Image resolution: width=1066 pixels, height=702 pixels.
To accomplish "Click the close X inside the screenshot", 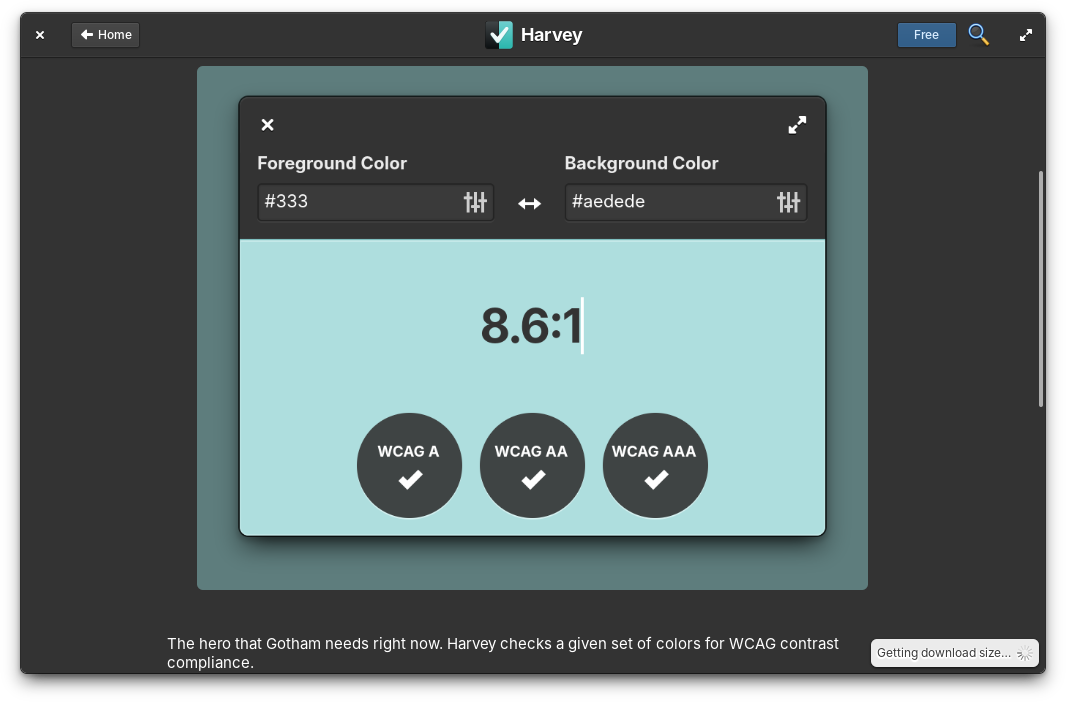I will pos(267,125).
